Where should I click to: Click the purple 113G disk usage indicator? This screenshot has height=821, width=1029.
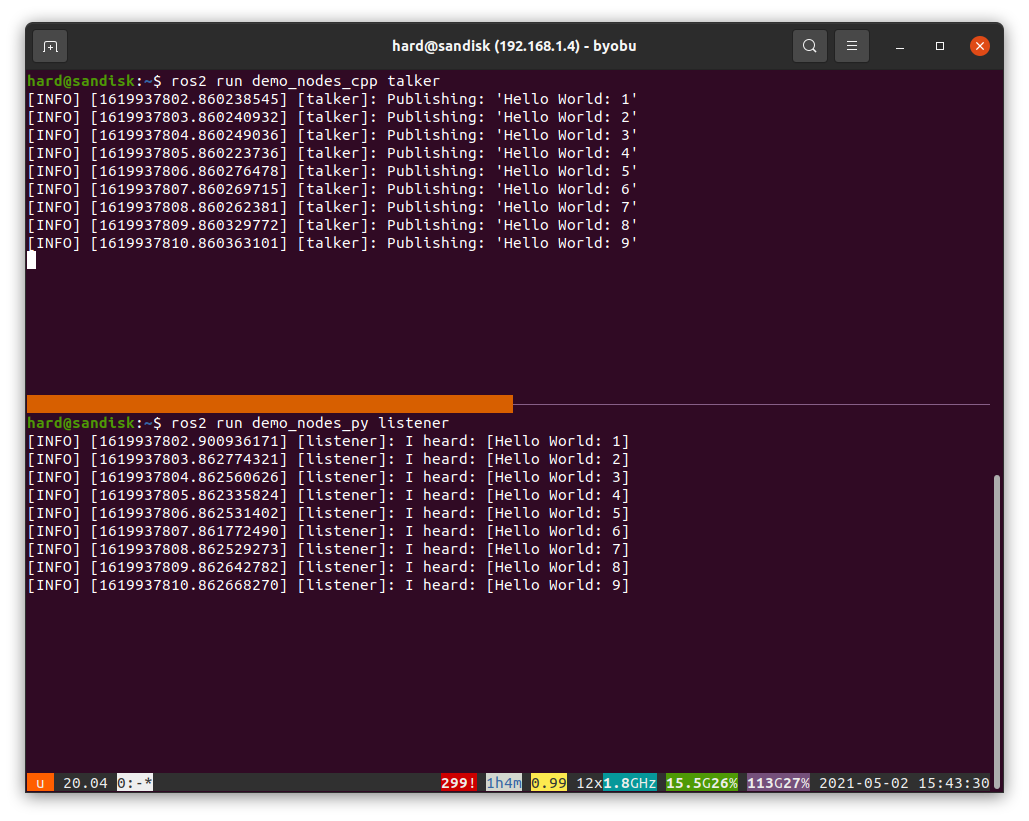pos(765,783)
